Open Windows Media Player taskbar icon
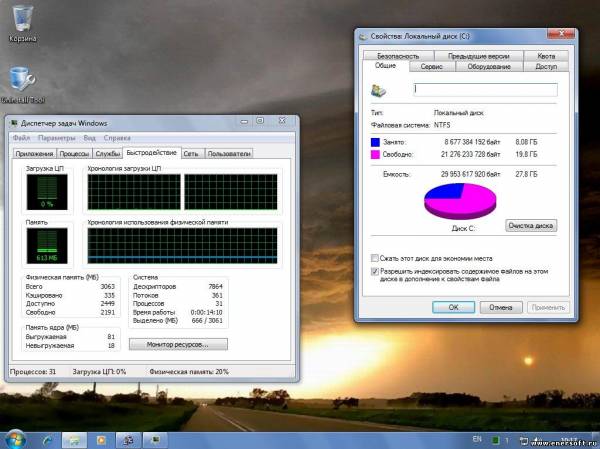This screenshot has width=600, height=449. point(101,441)
